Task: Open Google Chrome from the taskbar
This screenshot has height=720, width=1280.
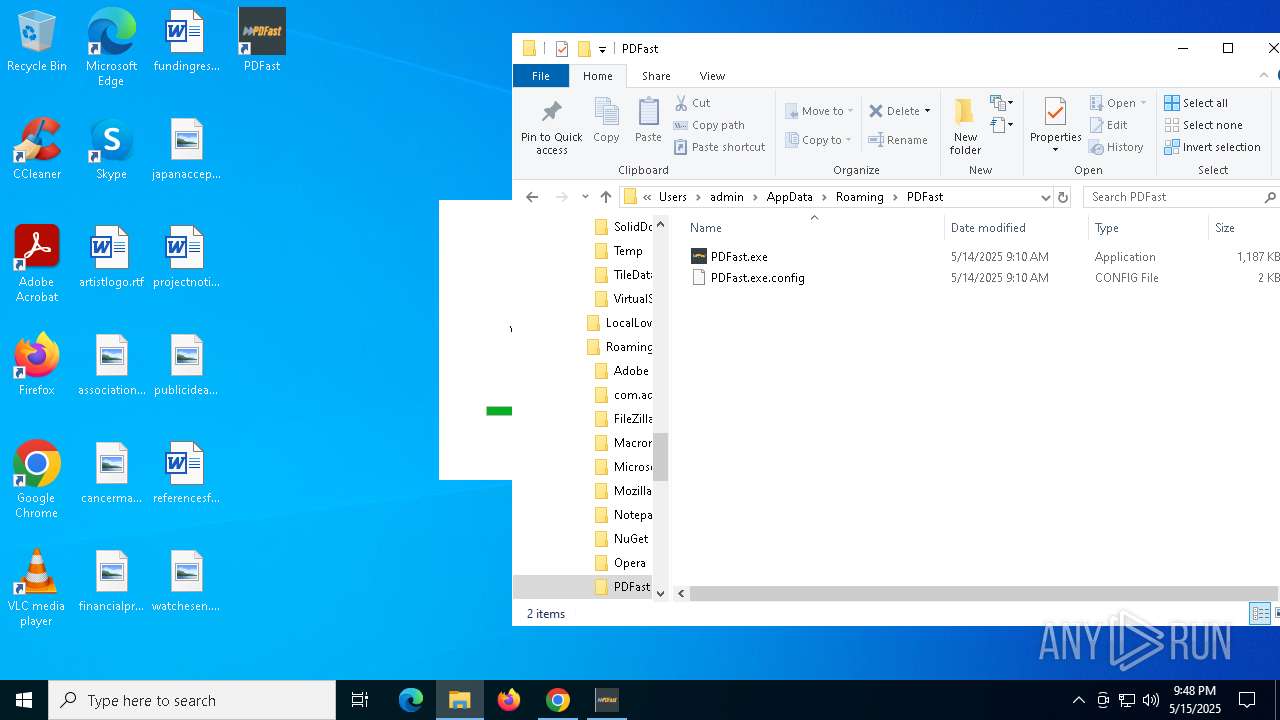Action: pos(558,700)
